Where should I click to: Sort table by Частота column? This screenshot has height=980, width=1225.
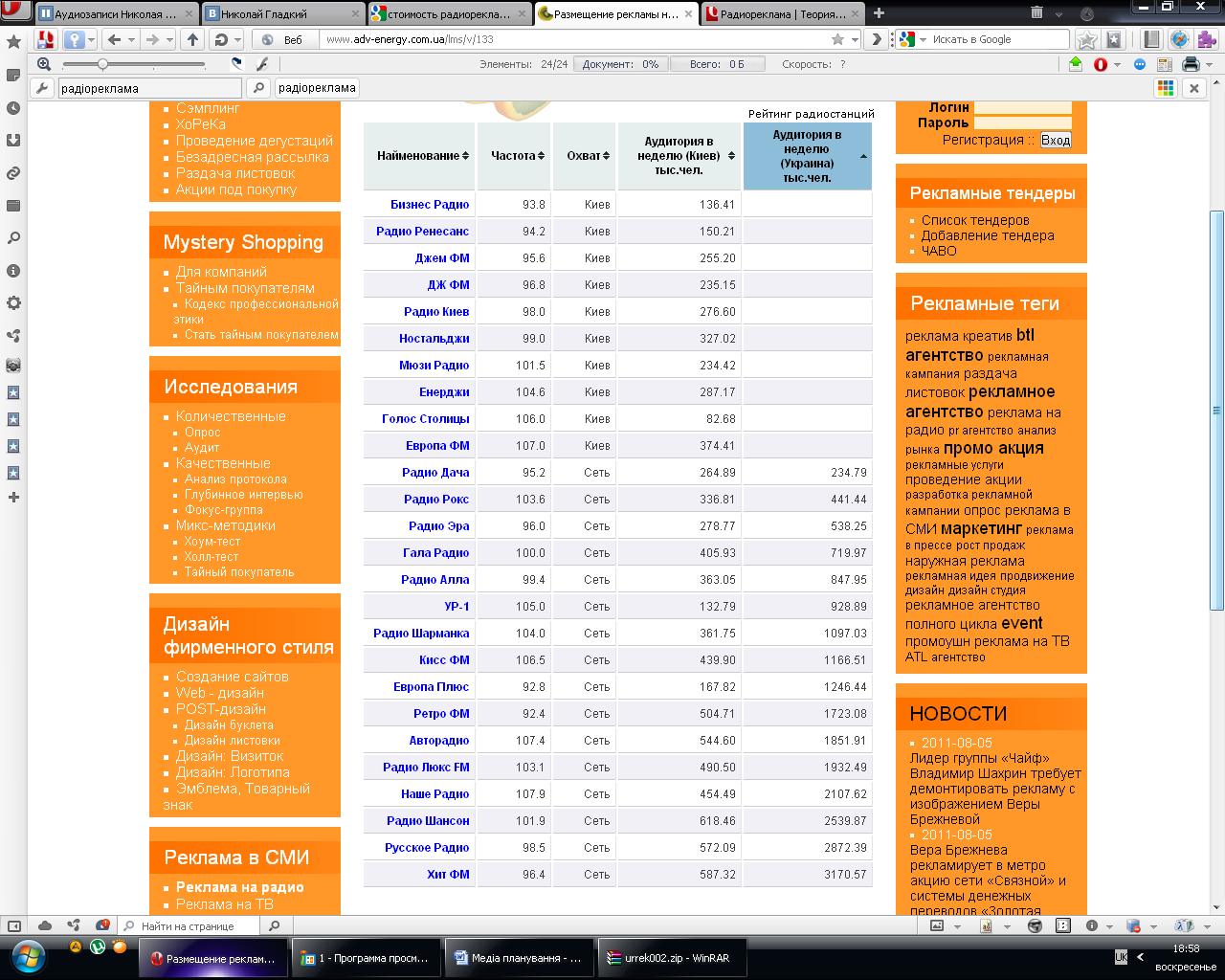click(x=514, y=156)
